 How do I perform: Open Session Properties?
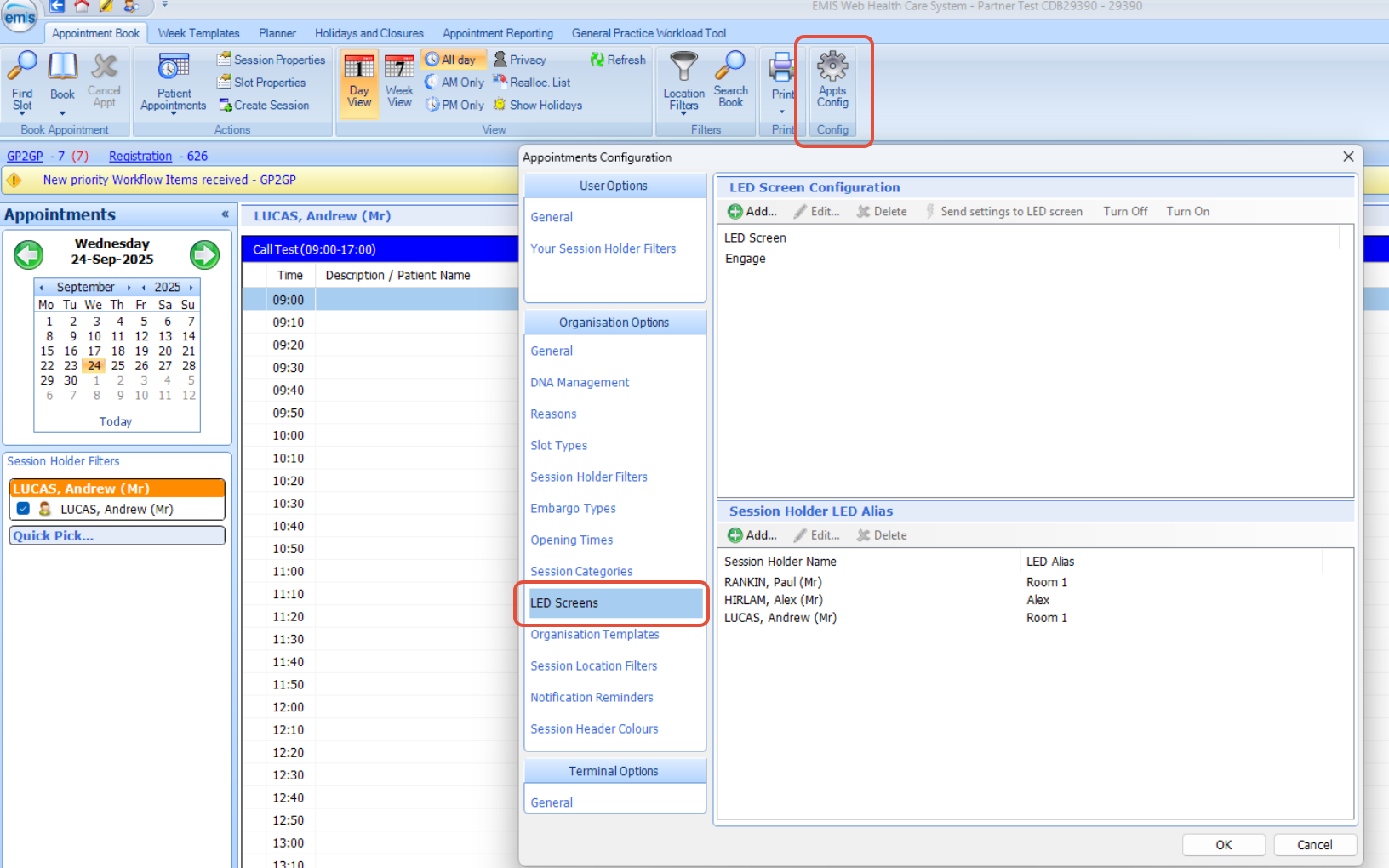(x=272, y=60)
